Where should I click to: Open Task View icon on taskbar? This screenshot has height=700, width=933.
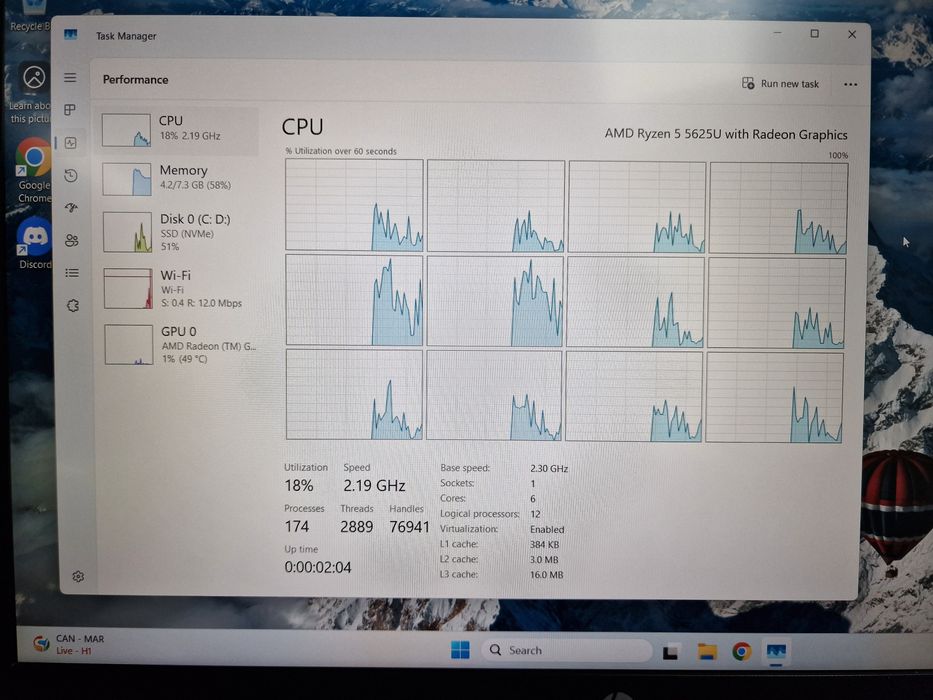(x=671, y=652)
